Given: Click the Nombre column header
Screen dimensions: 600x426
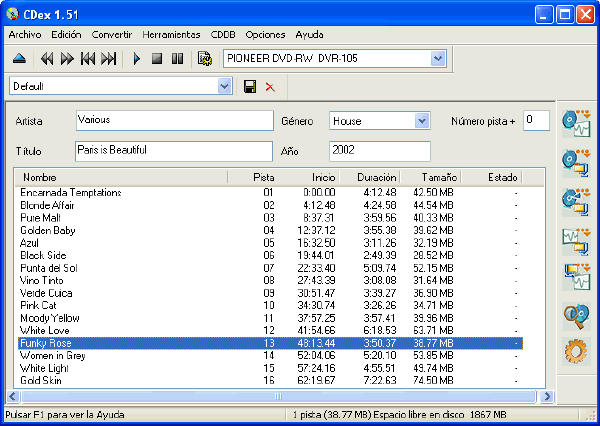Looking at the screenshot, I should [122, 177].
